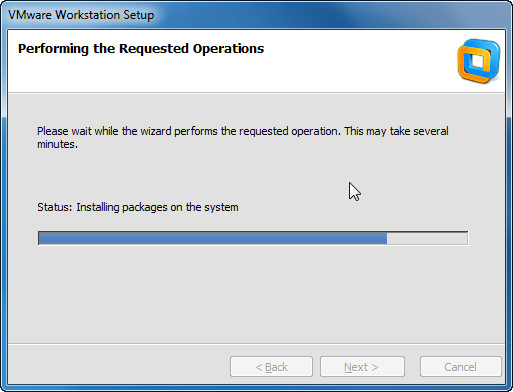The image size is (513, 392).
Task: Click the disabled Next > button
Action: coord(362,367)
